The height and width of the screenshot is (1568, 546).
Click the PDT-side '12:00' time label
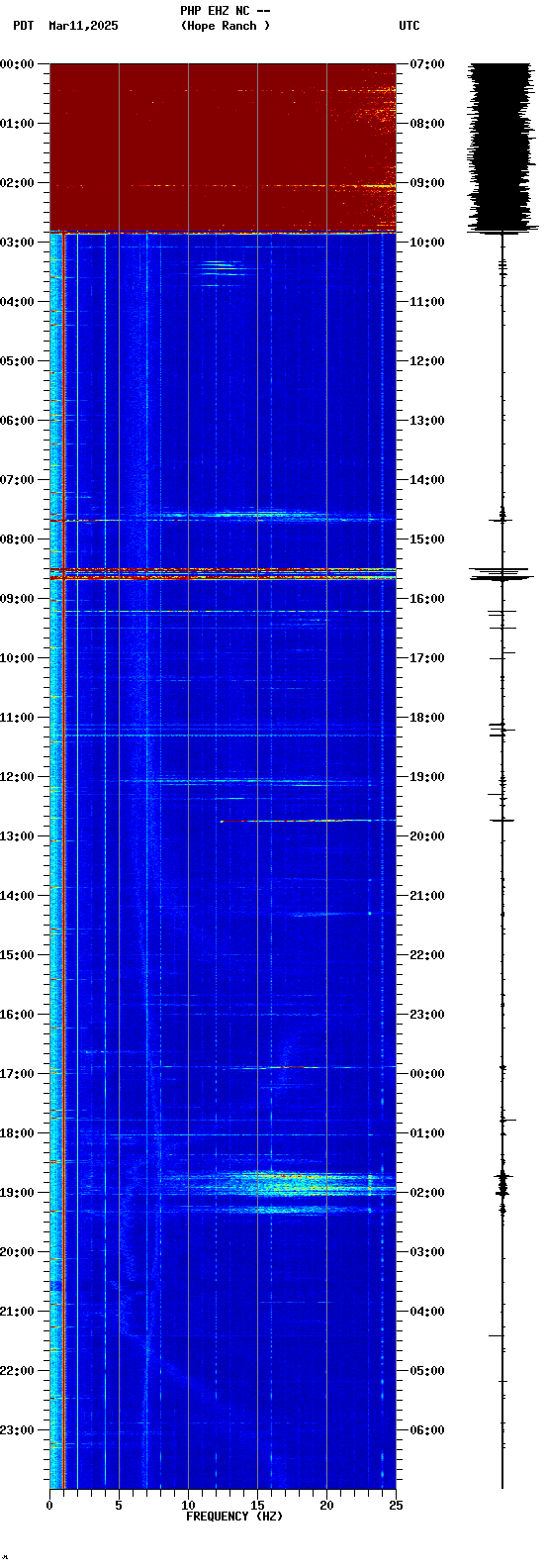tap(18, 777)
